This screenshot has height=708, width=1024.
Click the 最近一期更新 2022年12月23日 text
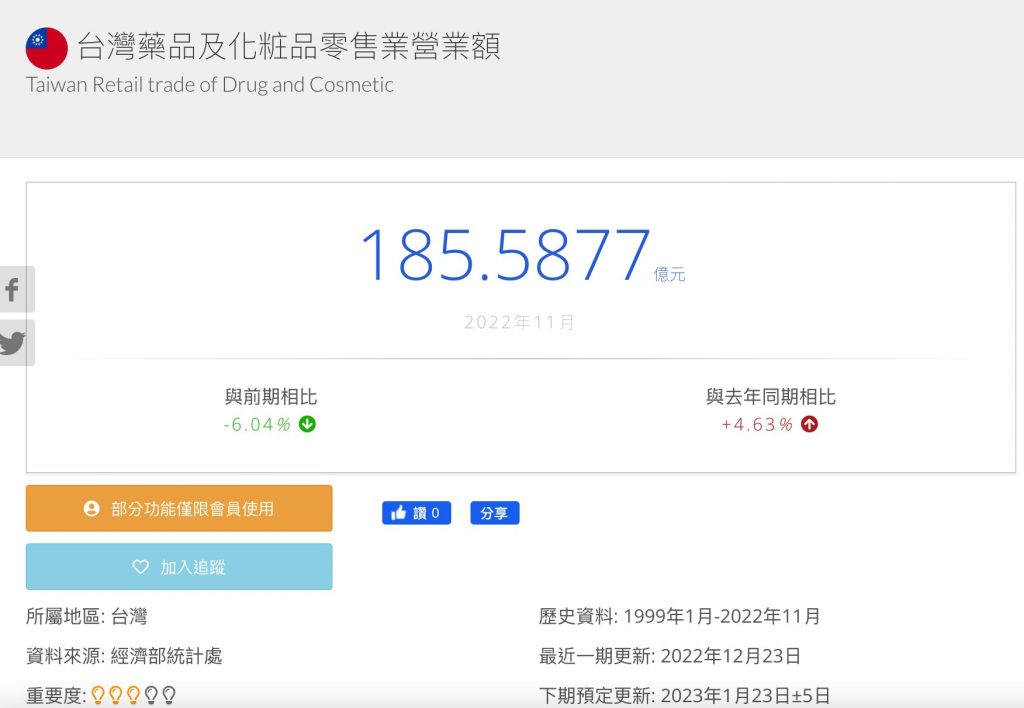[669, 656]
